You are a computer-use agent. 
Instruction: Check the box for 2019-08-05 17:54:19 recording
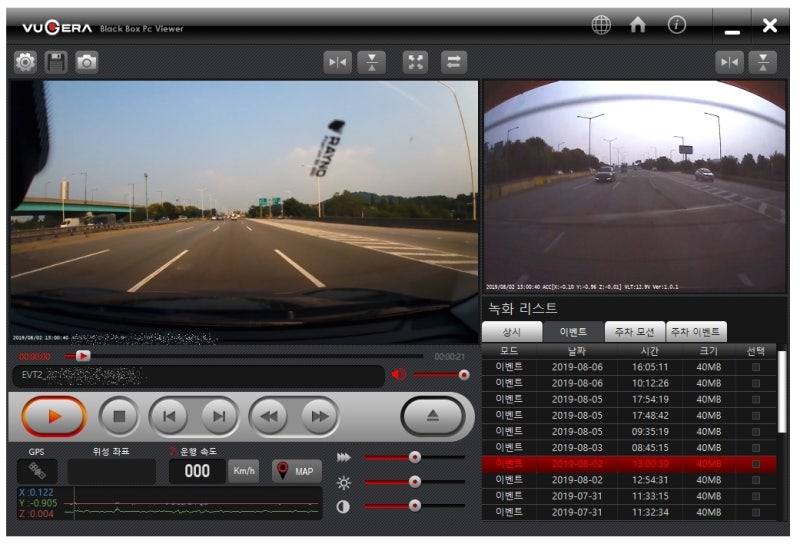[756, 399]
